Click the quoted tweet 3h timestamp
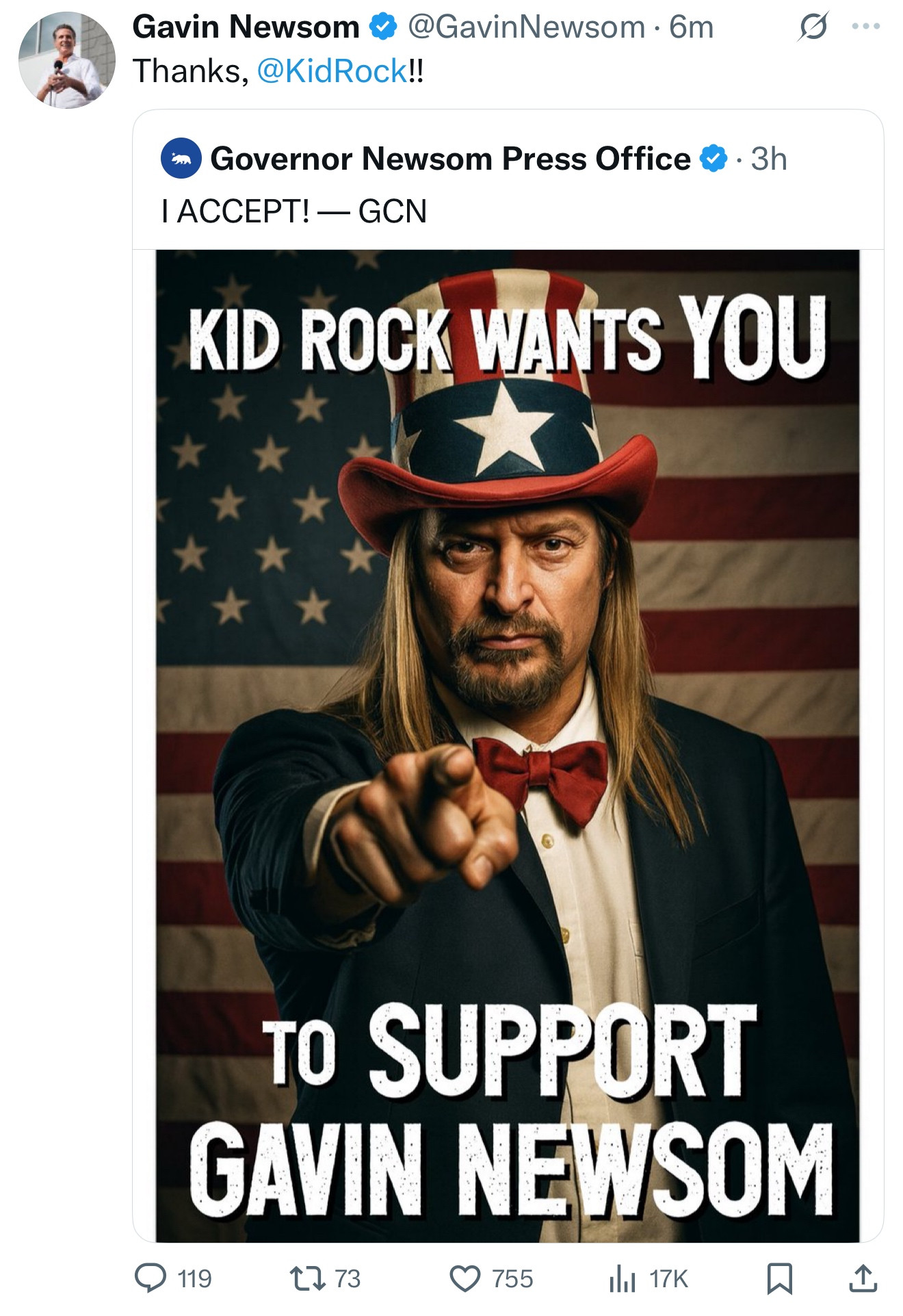This screenshot has height=1316, width=903. (x=769, y=159)
